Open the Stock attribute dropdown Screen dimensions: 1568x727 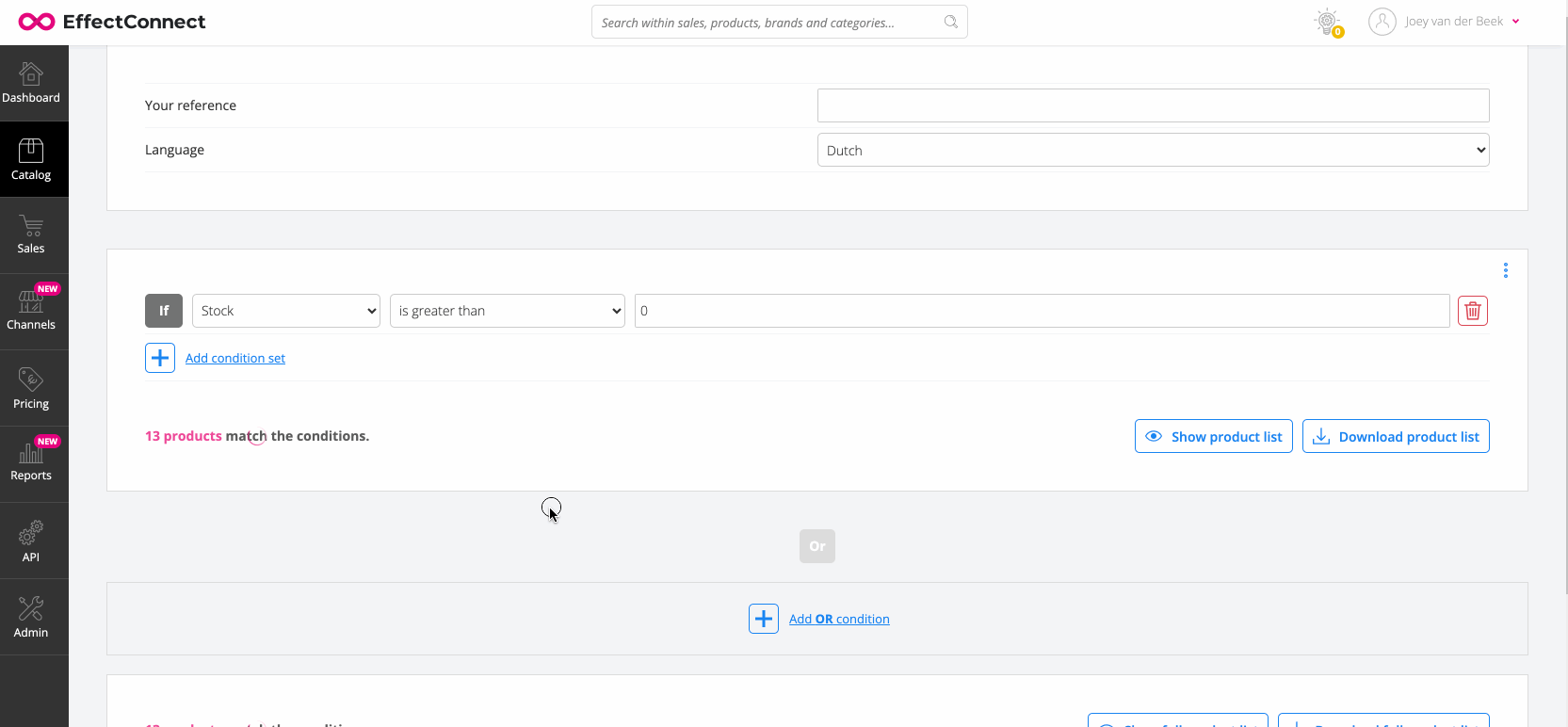pos(285,311)
